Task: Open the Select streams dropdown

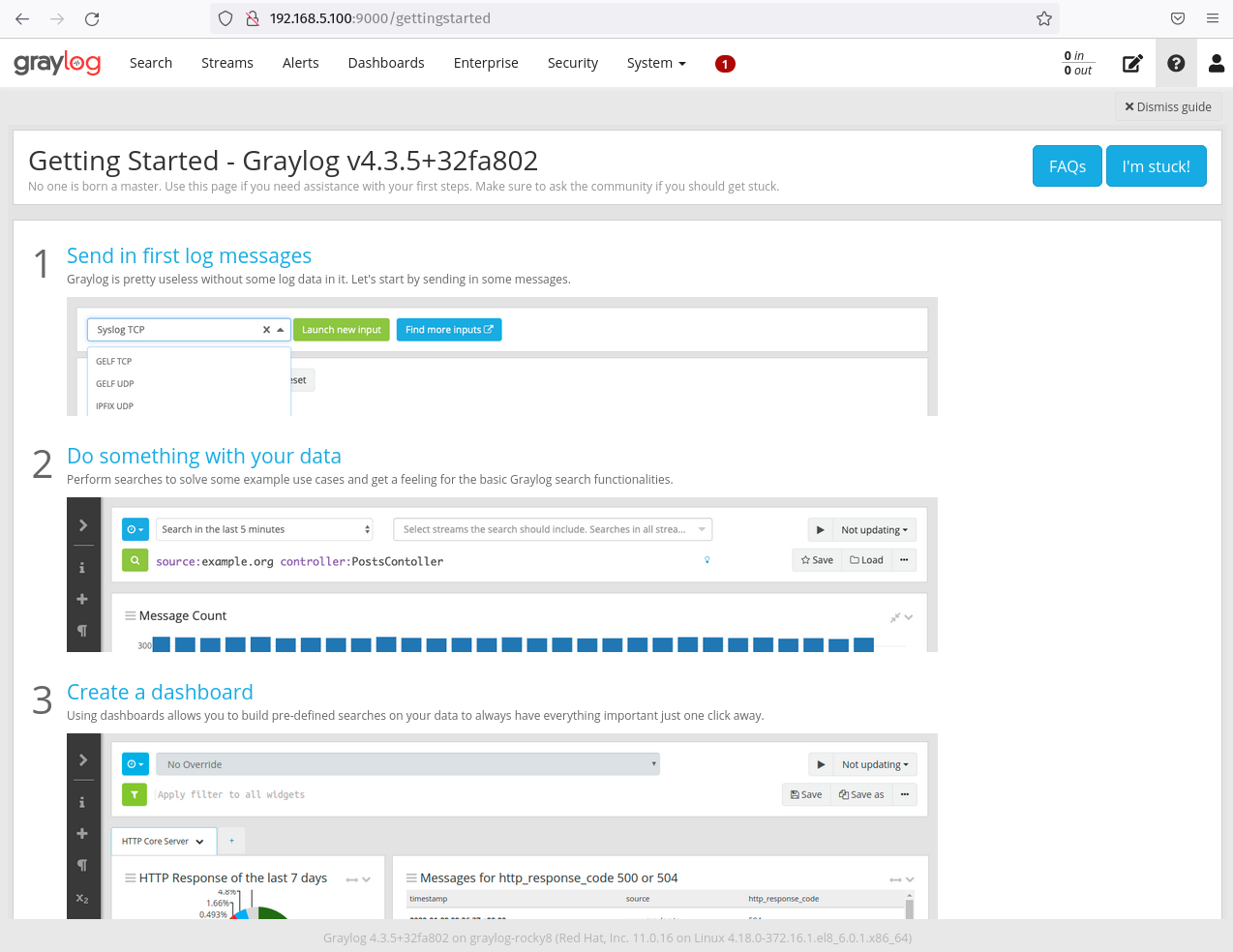Action: (553, 529)
